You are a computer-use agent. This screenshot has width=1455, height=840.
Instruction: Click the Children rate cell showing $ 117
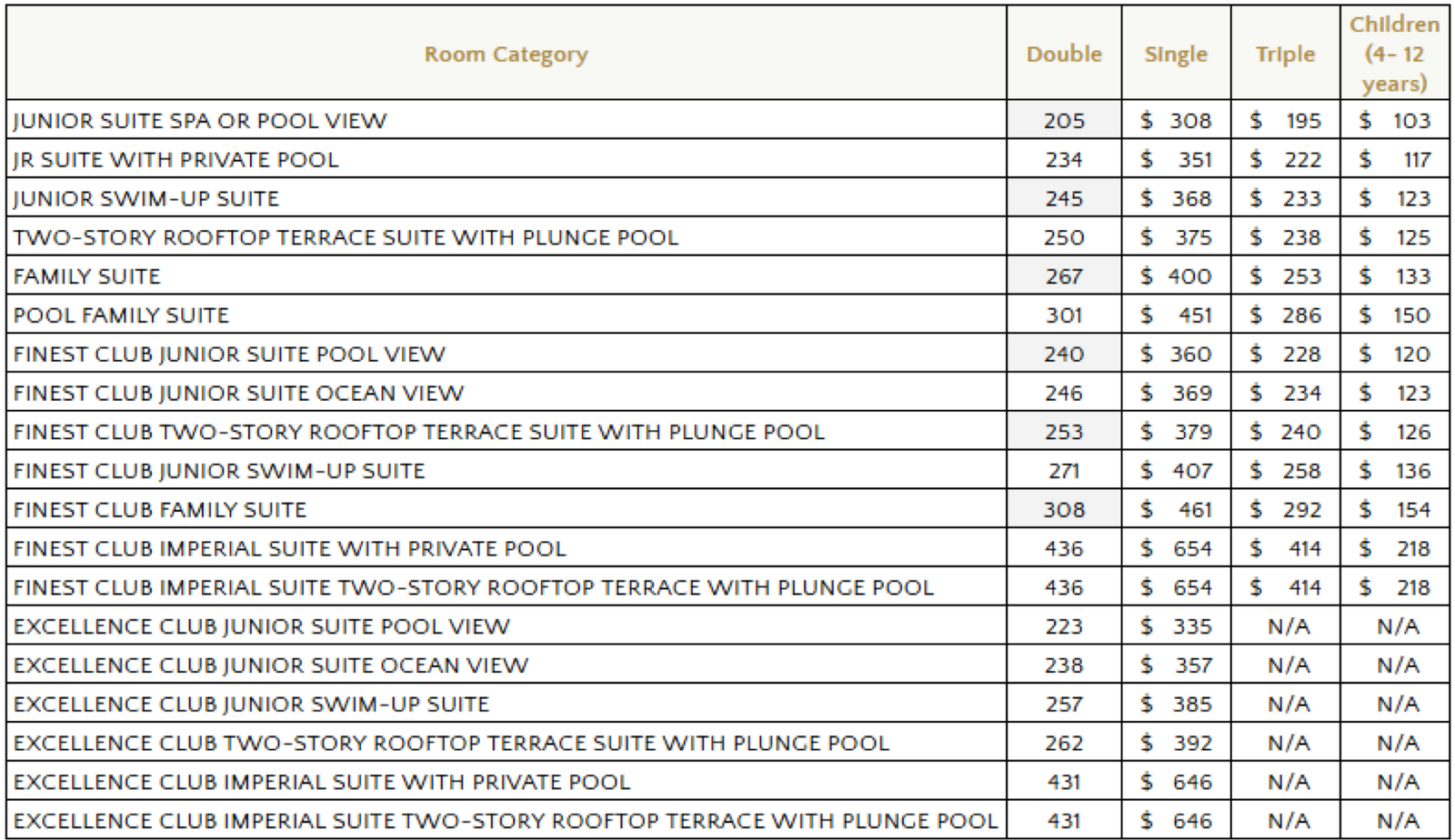click(1394, 160)
